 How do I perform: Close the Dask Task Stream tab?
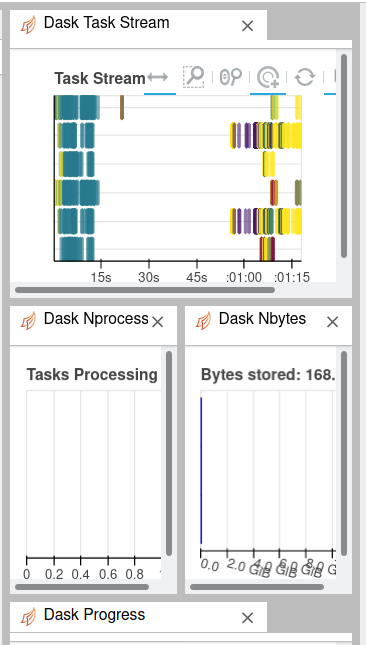tap(247, 26)
